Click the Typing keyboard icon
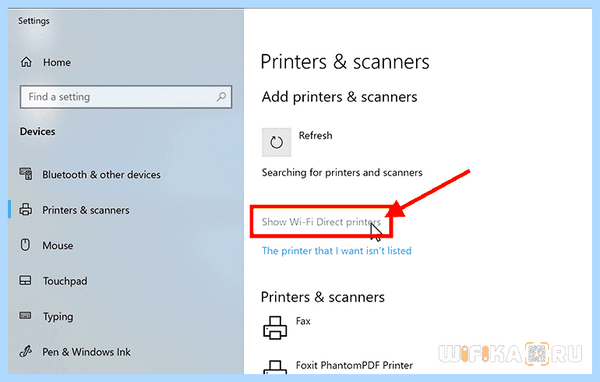This screenshot has height=382, width=600. pos(25,316)
